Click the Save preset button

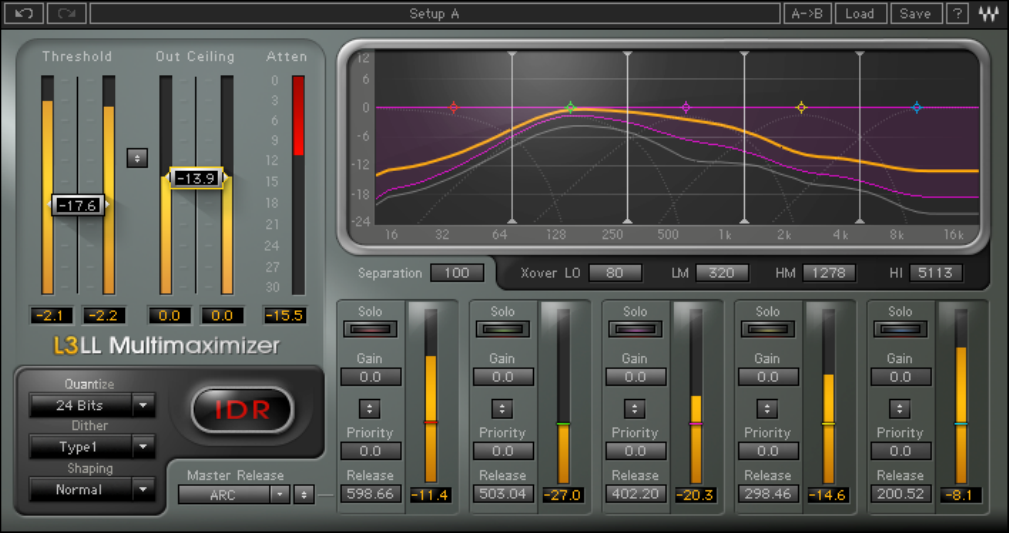point(914,13)
